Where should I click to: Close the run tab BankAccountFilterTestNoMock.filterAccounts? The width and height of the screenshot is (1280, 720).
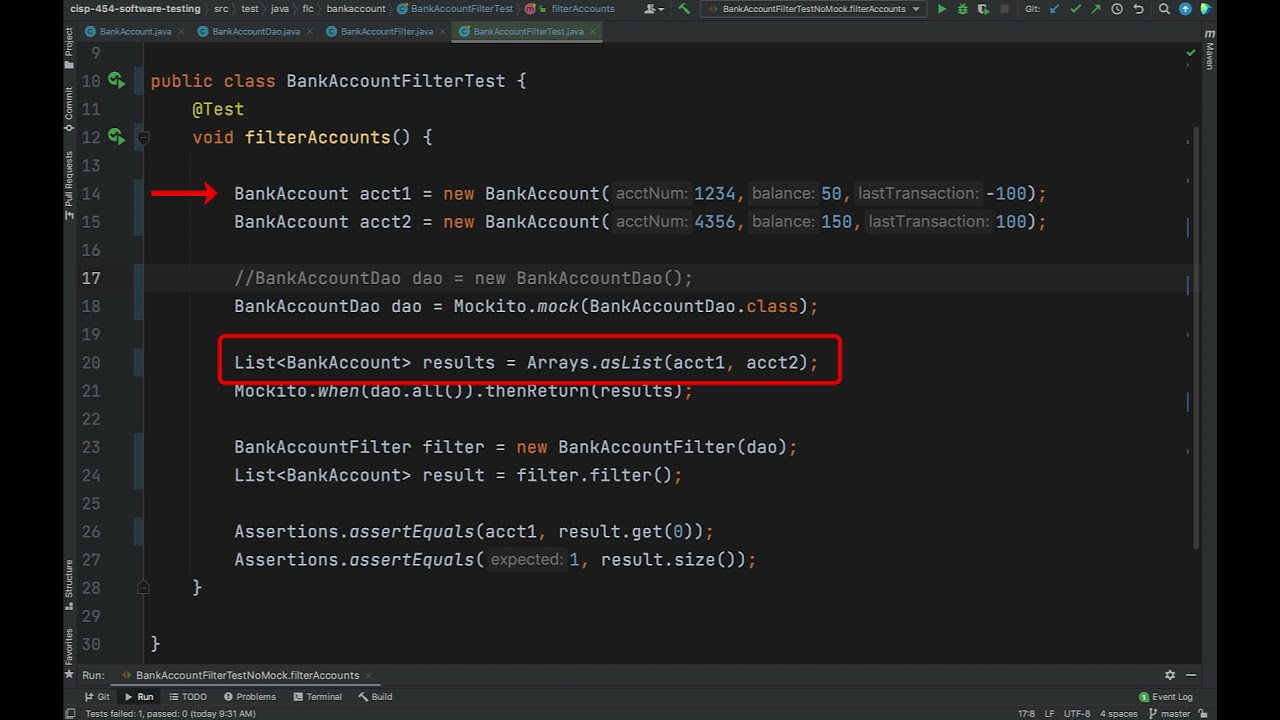pos(369,675)
